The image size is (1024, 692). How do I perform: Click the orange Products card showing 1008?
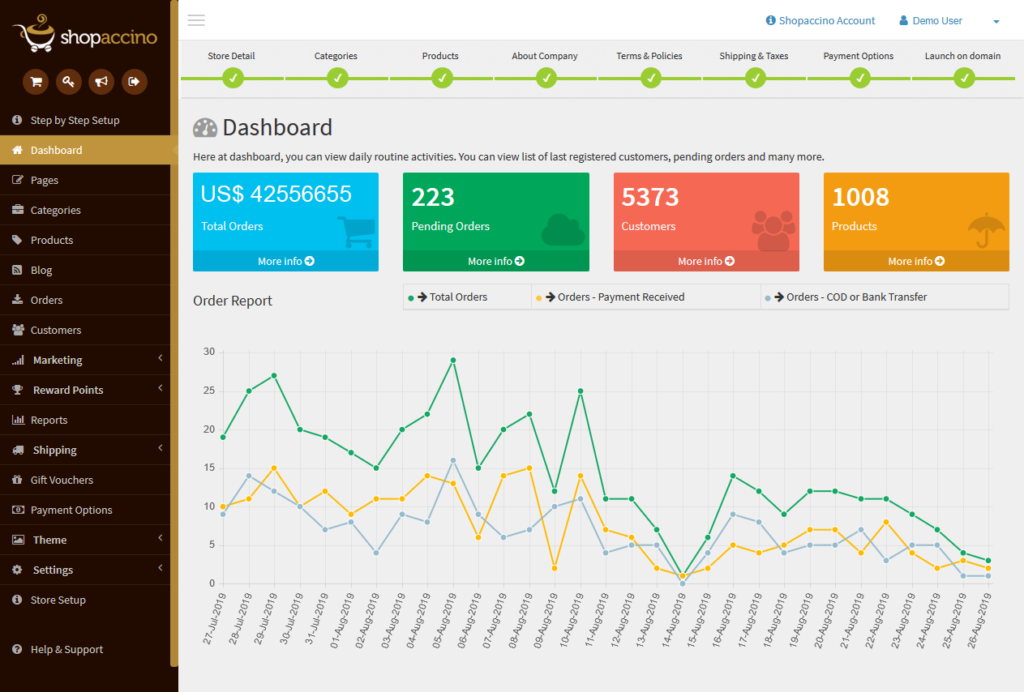click(916, 212)
